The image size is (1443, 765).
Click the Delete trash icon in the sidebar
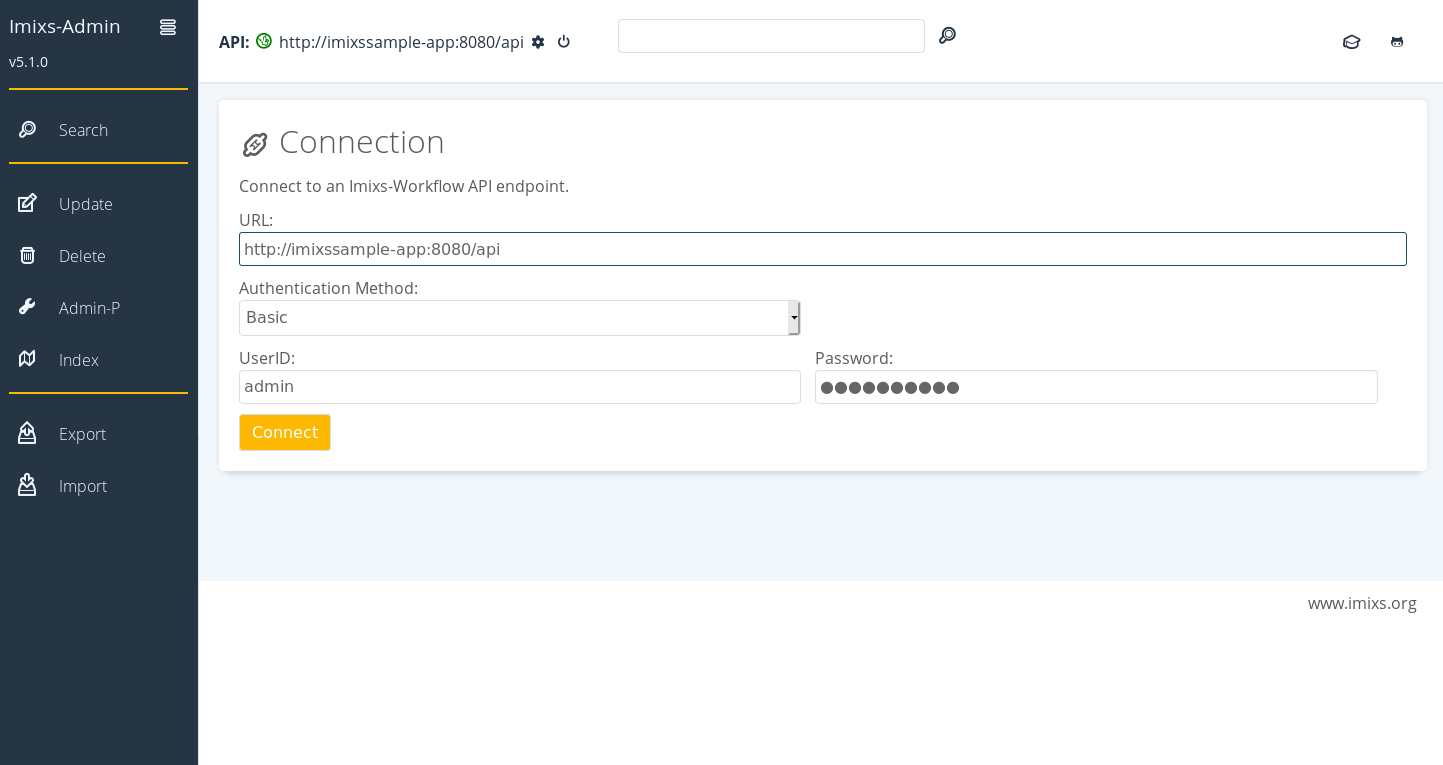[x=28, y=255]
